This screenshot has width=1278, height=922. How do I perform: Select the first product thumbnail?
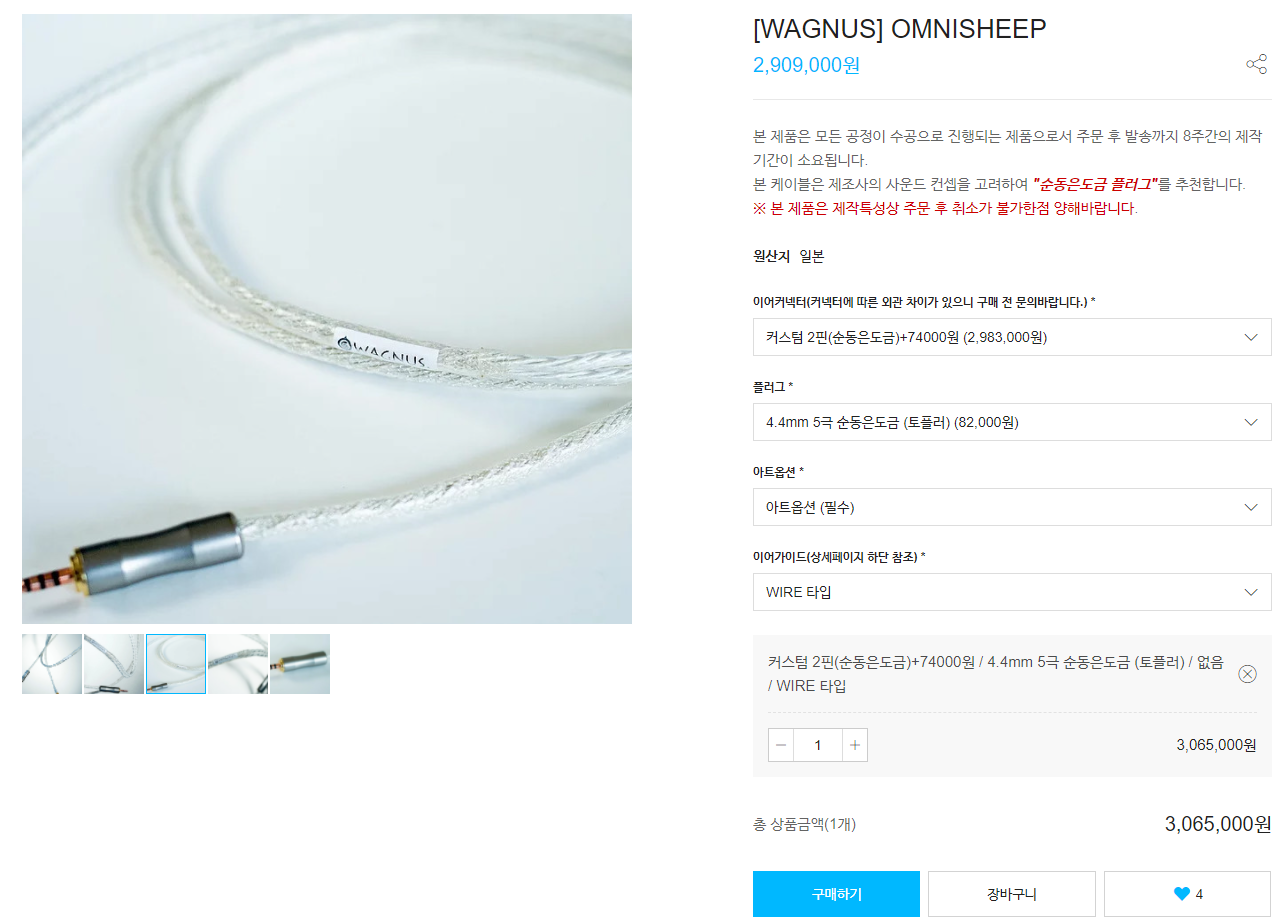52,664
